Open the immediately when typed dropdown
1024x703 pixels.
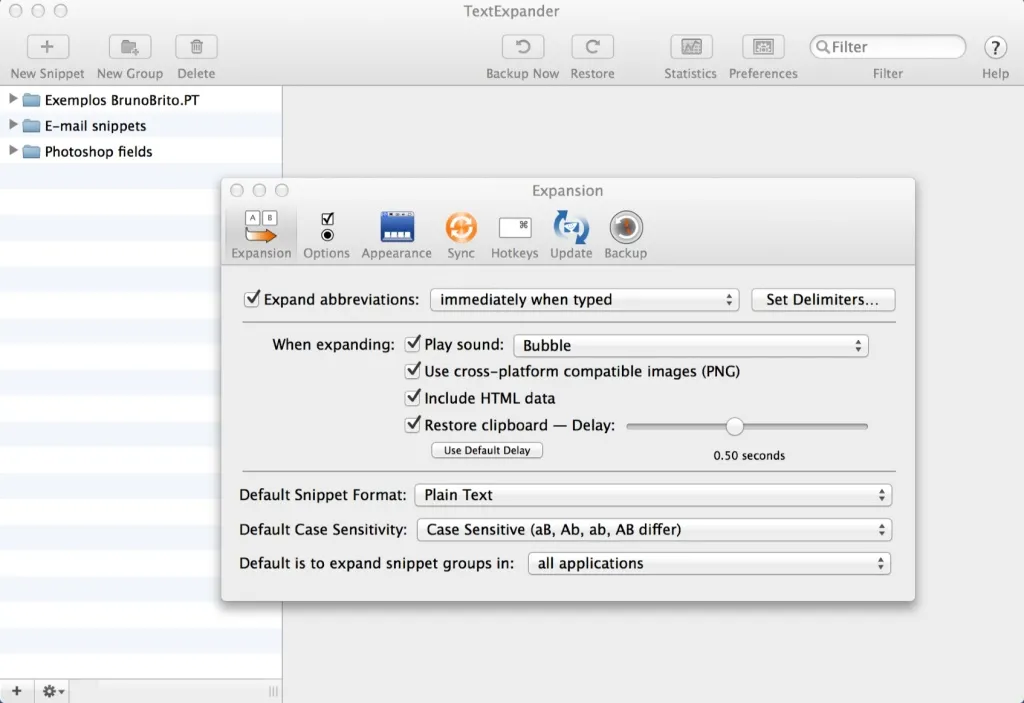coord(584,299)
